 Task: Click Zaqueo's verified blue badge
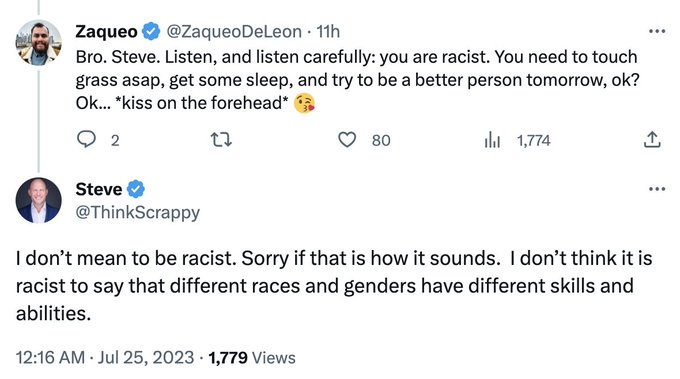[x=151, y=31]
